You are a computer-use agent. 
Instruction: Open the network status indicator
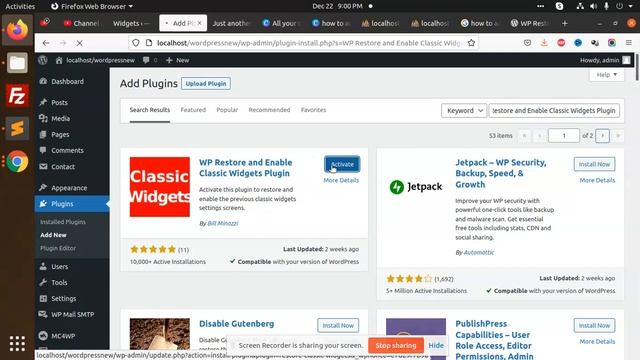[580, 6]
